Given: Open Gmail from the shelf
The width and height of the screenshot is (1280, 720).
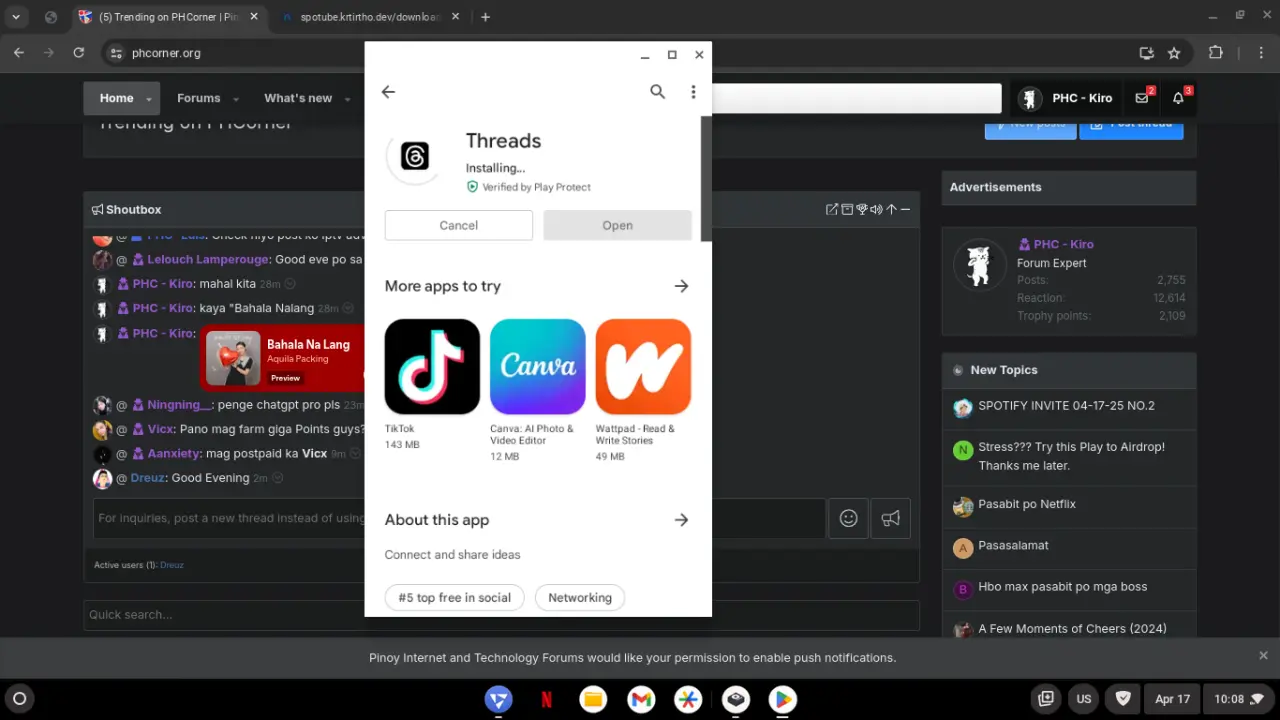Looking at the screenshot, I should [641, 699].
